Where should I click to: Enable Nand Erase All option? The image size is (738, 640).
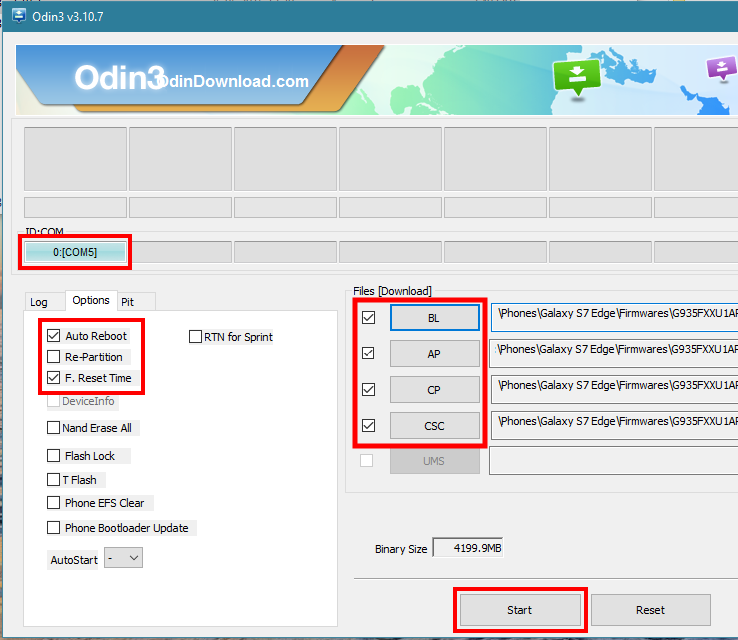54,428
